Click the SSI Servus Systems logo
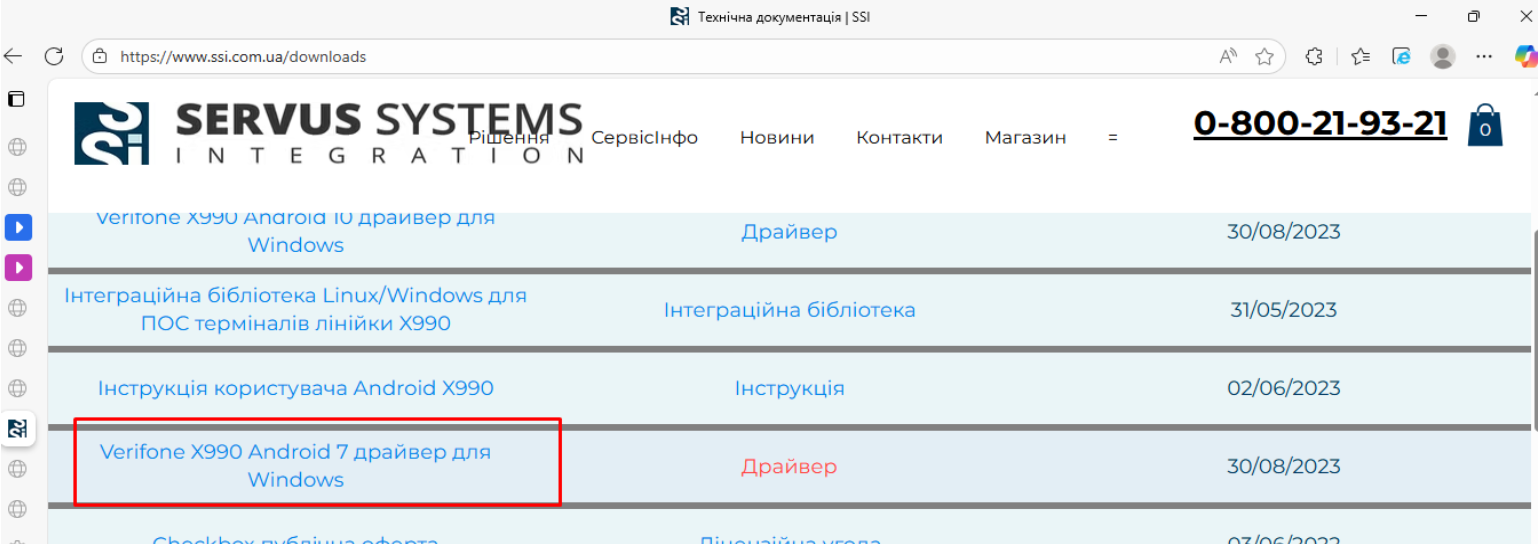 click(x=329, y=132)
